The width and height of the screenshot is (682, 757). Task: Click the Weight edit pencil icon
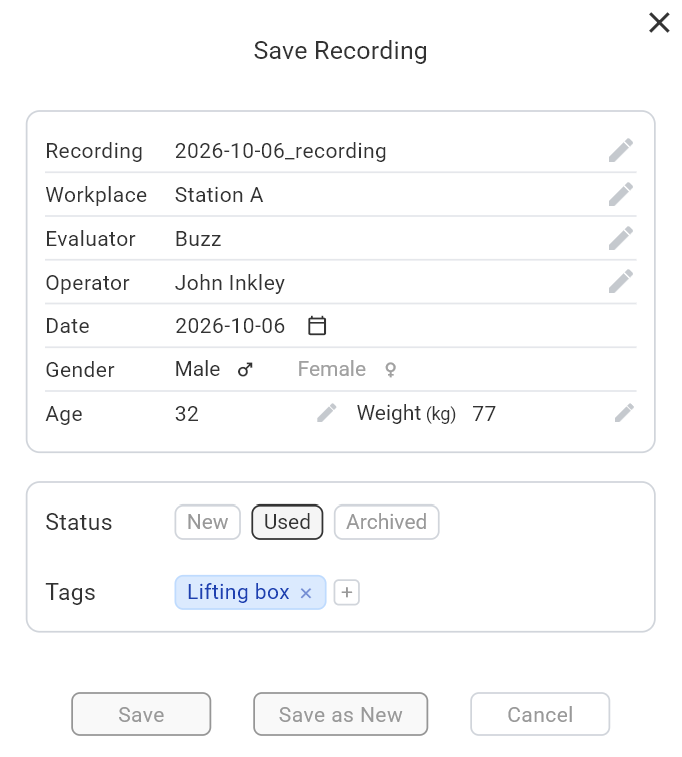(x=624, y=413)
